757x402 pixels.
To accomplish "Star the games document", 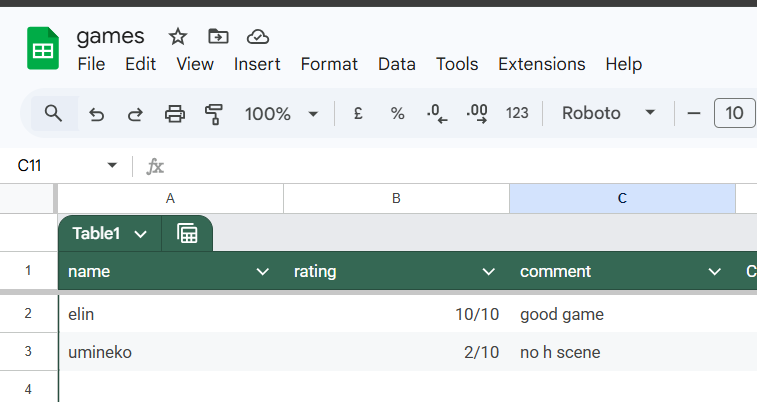I will [178, 37].
